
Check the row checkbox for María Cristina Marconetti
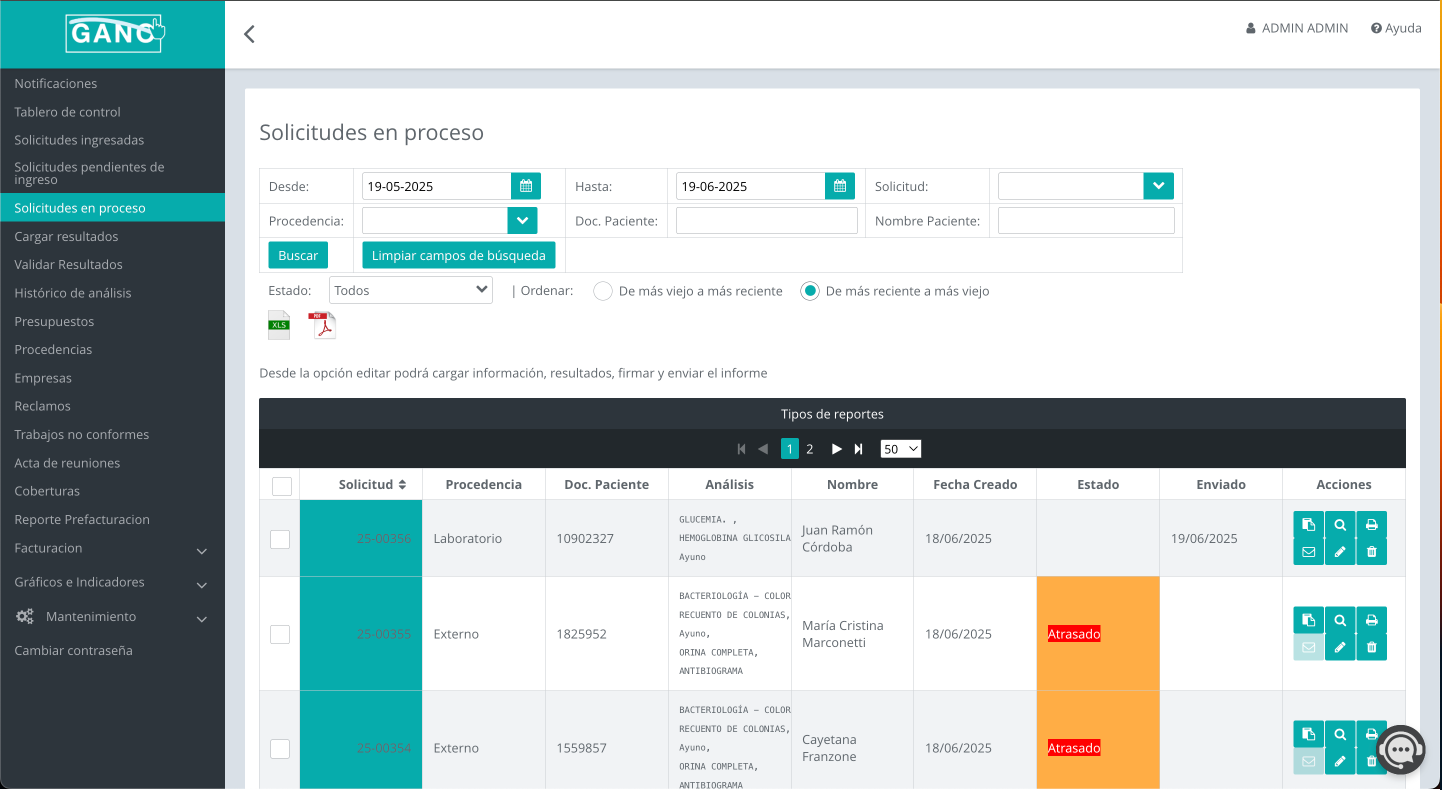281,634
